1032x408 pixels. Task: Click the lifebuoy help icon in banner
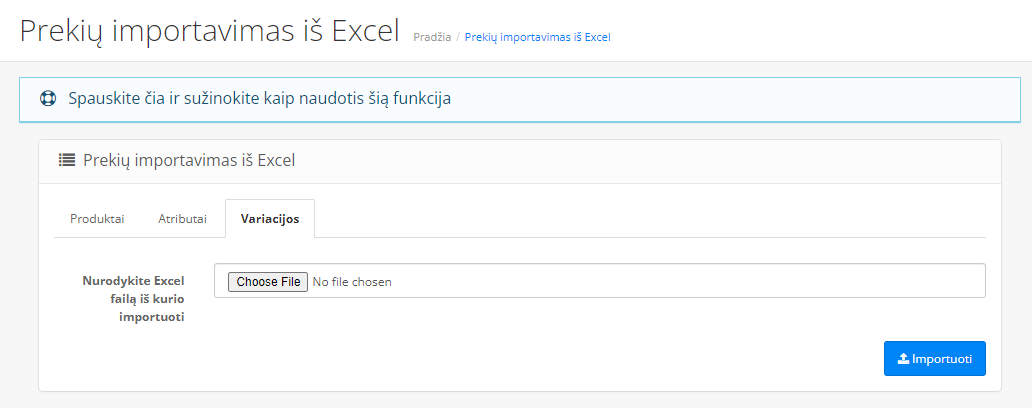tap(47, 99)
